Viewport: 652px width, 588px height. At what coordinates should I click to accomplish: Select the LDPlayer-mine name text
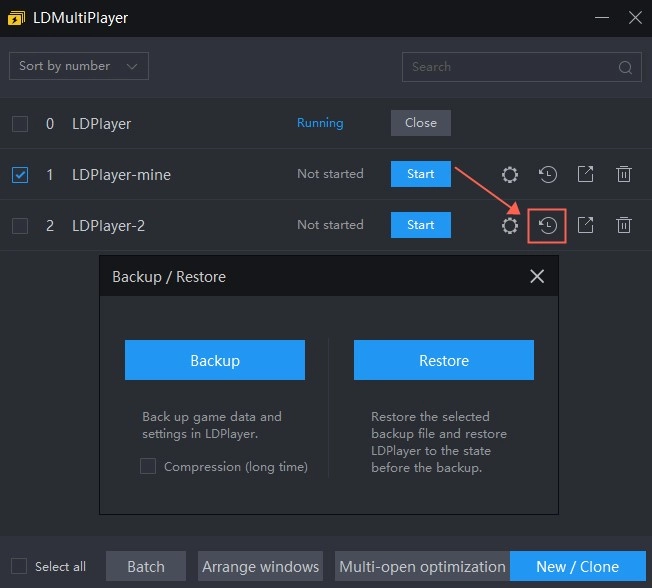tap(121, 175)
